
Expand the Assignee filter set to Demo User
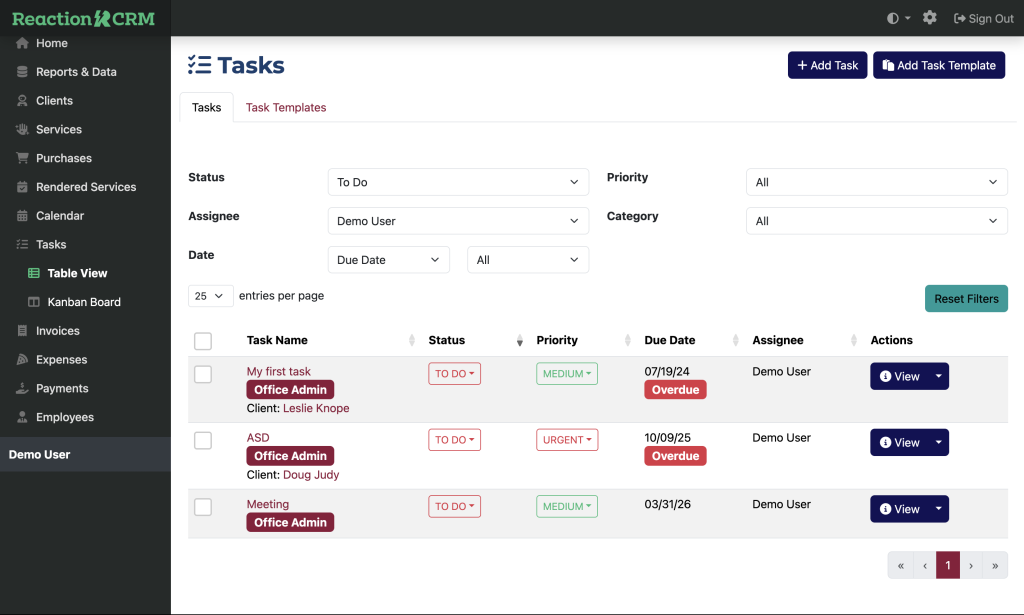(x=458, y=221)
